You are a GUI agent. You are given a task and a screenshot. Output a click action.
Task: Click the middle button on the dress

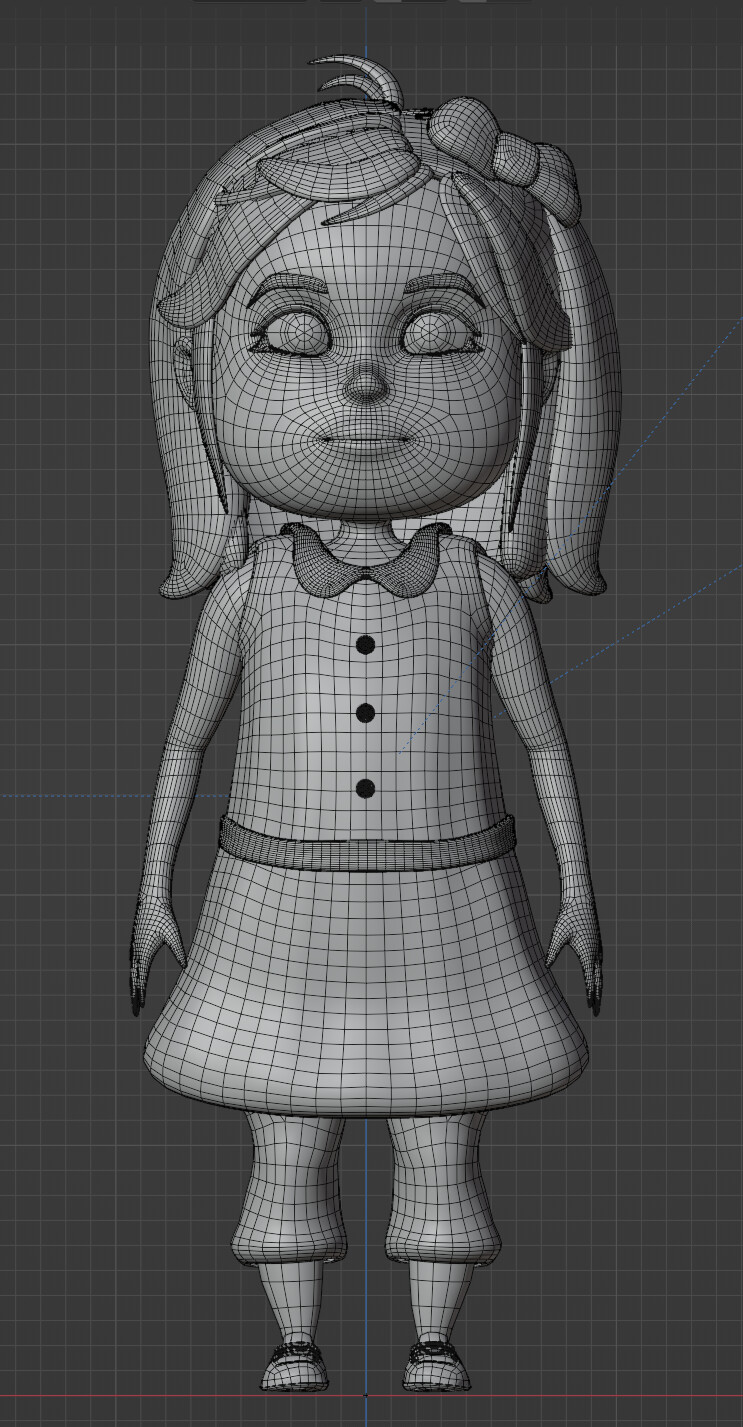366,713
